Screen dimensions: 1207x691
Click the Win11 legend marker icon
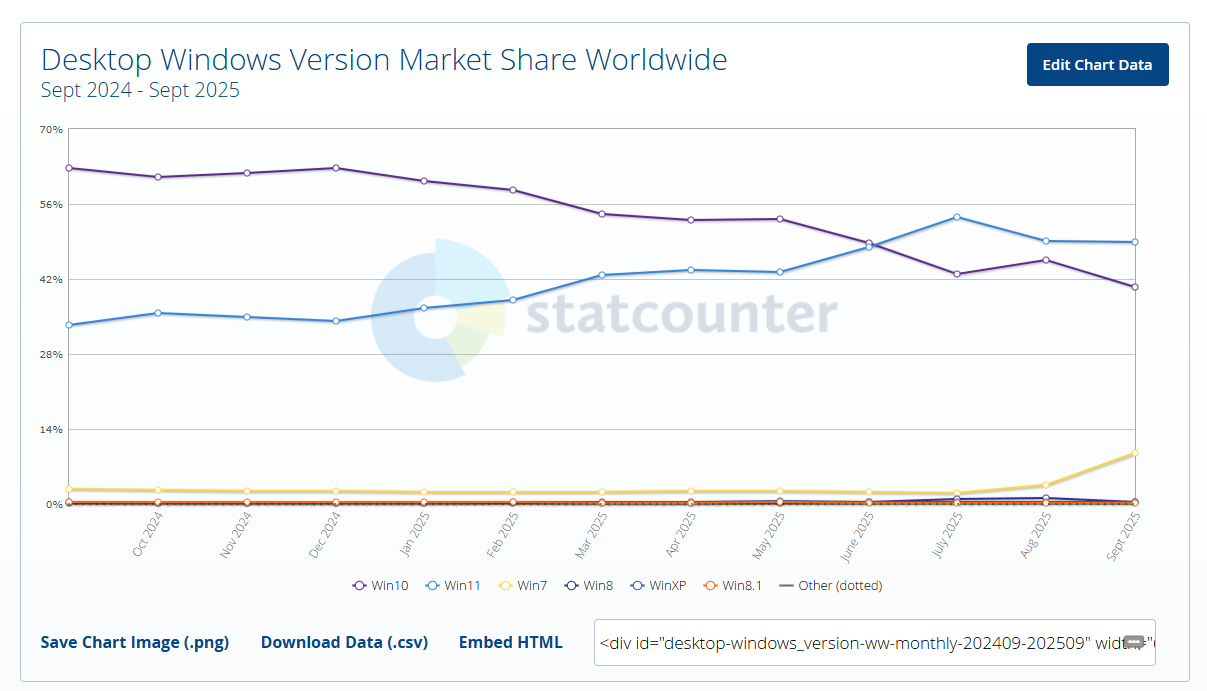pos(432,586)
